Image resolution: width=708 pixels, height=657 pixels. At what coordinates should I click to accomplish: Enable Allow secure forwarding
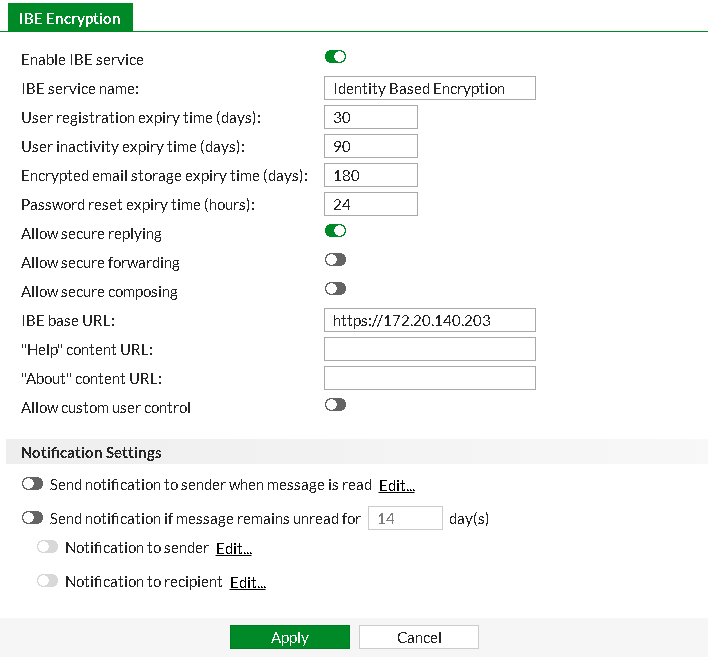click(x=335, y=260)
